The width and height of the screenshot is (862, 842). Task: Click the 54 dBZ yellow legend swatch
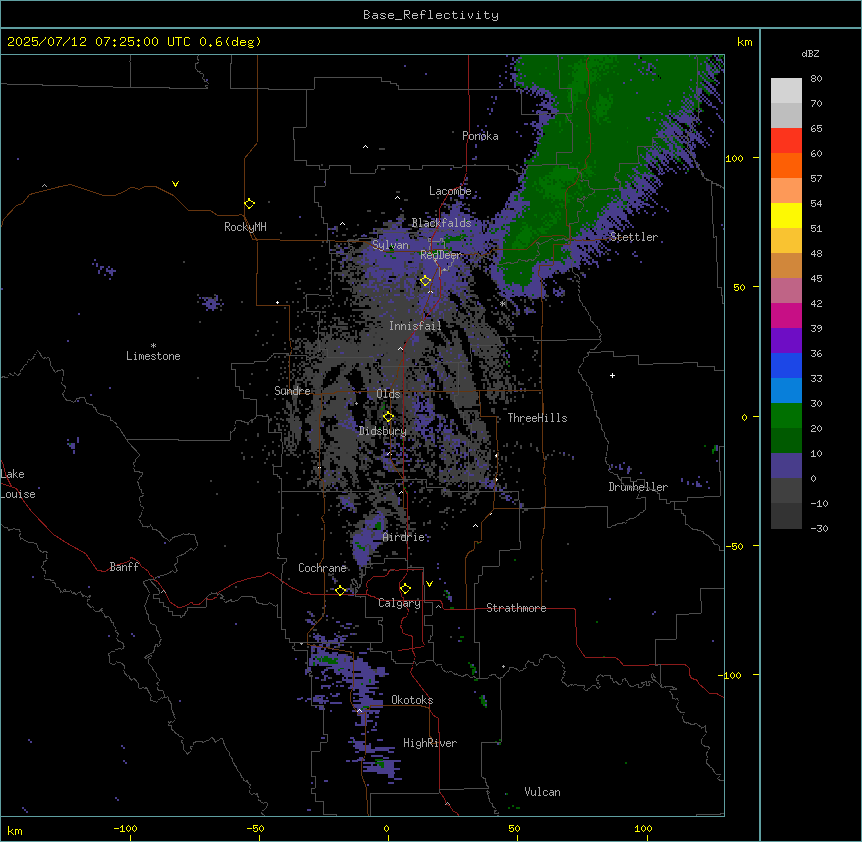(x=786, y=215)
